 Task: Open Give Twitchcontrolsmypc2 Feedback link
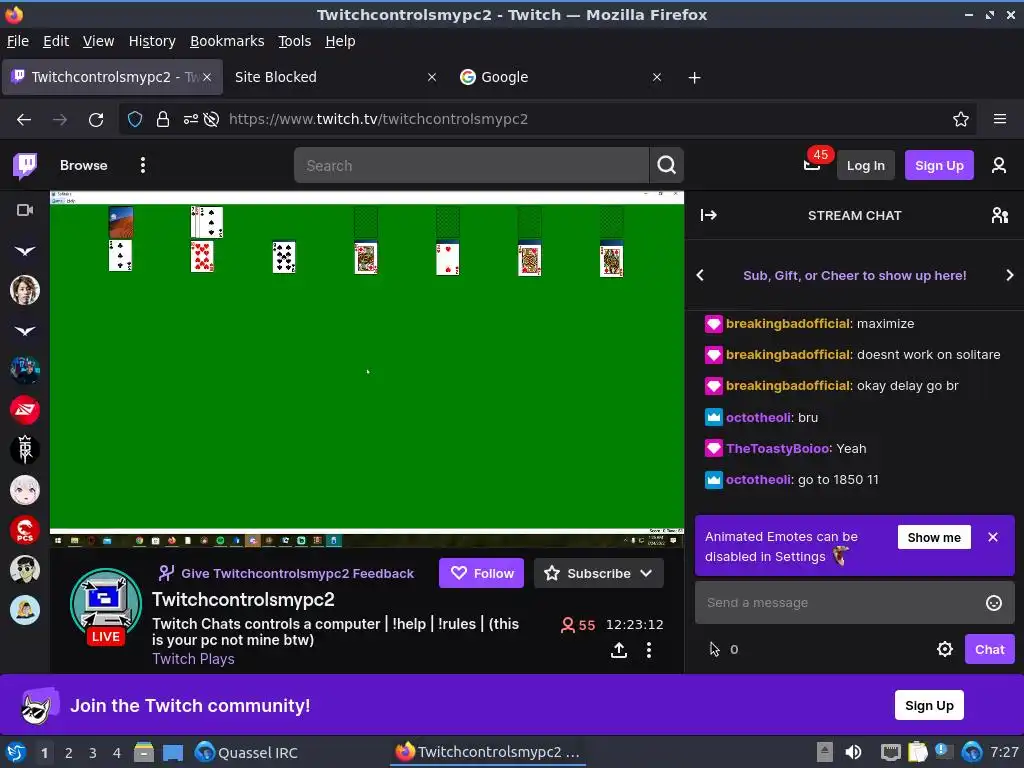click(x=286, y=573)
